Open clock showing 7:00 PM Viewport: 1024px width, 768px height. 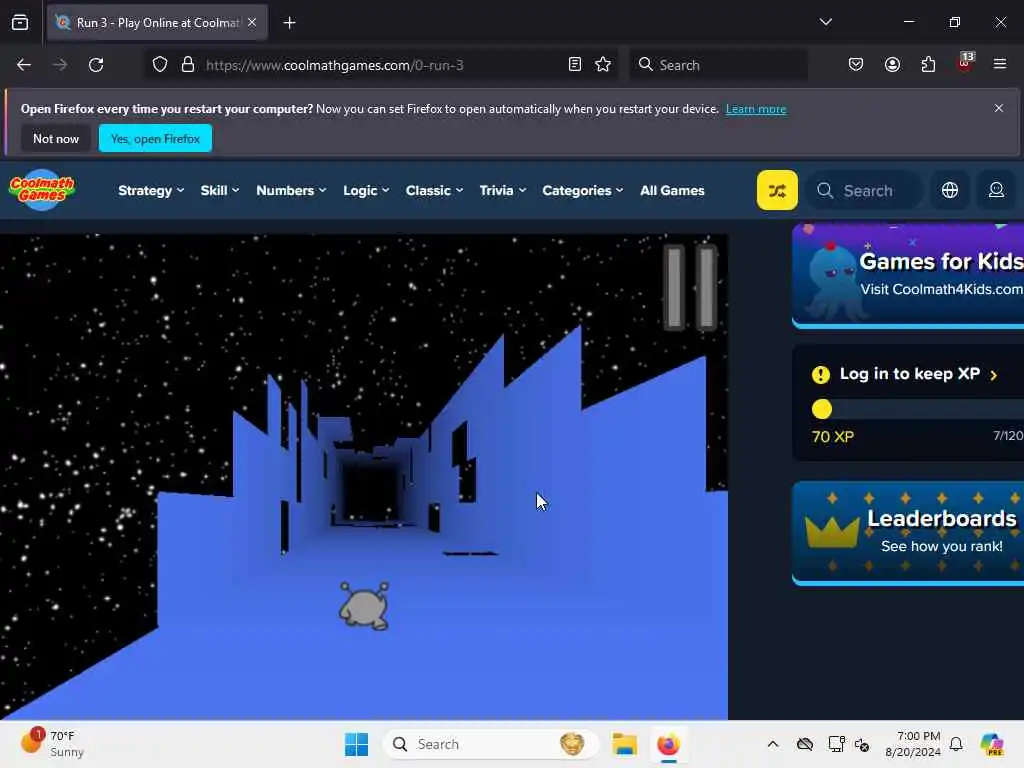(912, 744)
